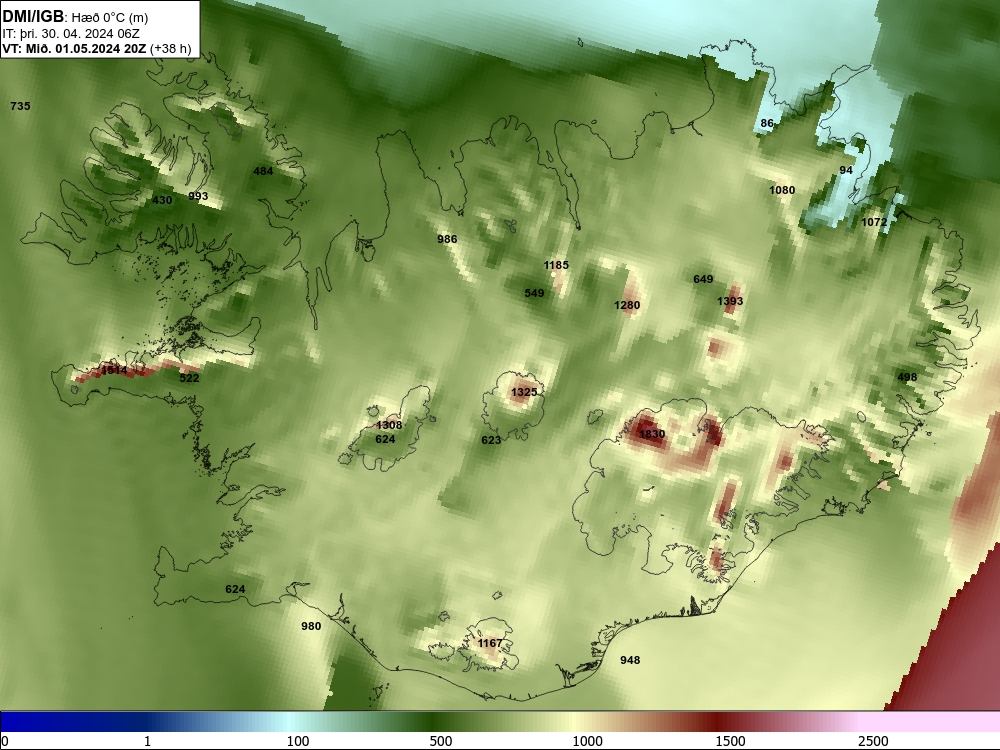Pick the 948 value label
Screen dimensions: 1000x750
(x=630, y=660)
